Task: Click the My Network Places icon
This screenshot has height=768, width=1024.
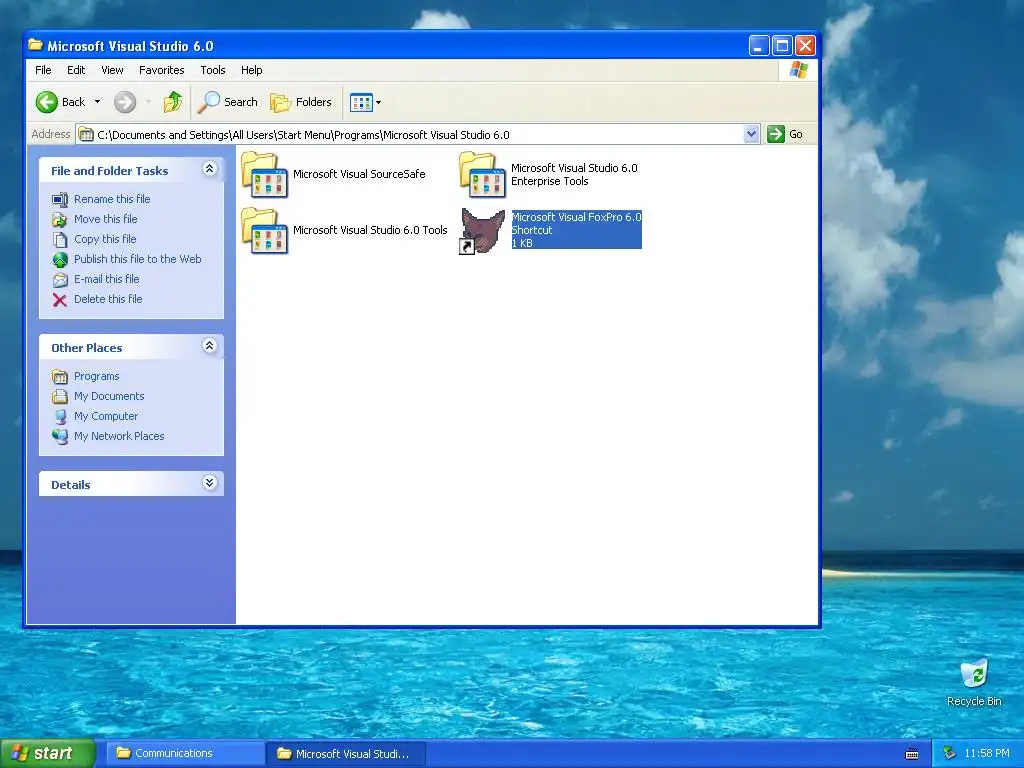Action: 60,436
